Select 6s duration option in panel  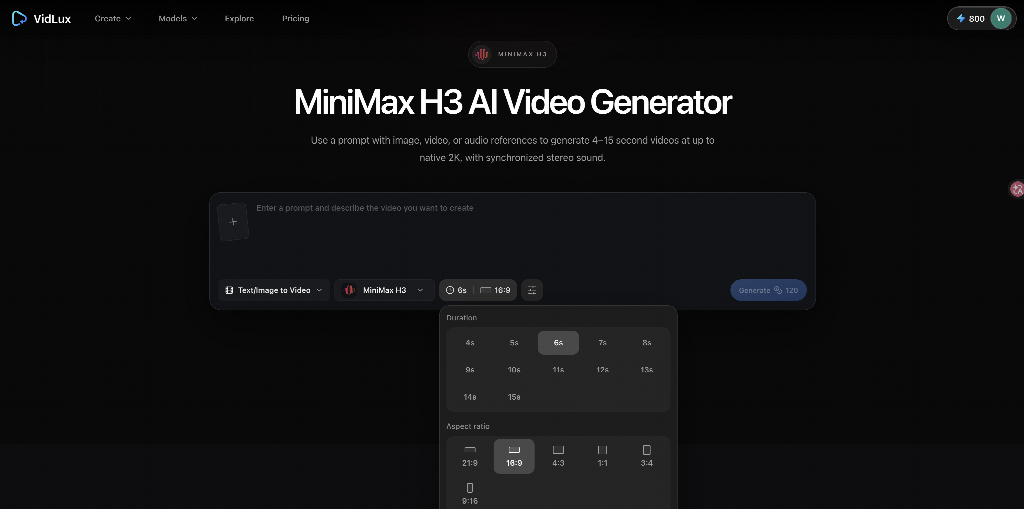click(x=558, y=343)
